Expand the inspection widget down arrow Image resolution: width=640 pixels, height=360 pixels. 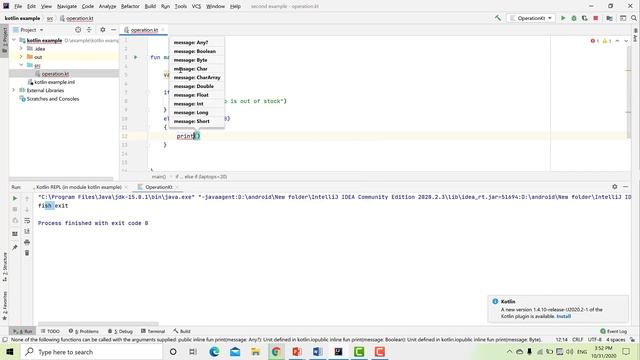626,41
